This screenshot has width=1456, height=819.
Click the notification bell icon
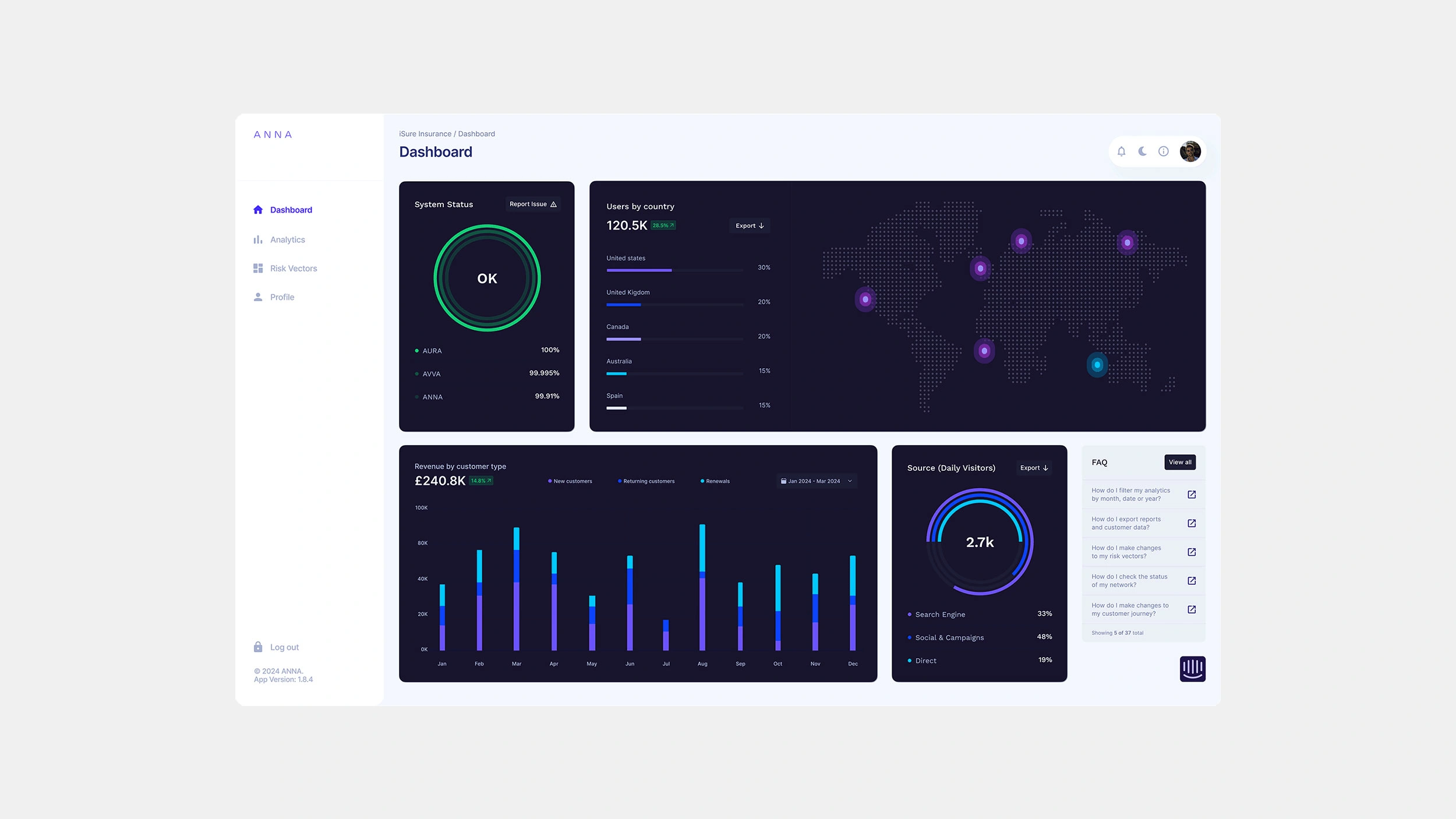(1121, 151)
